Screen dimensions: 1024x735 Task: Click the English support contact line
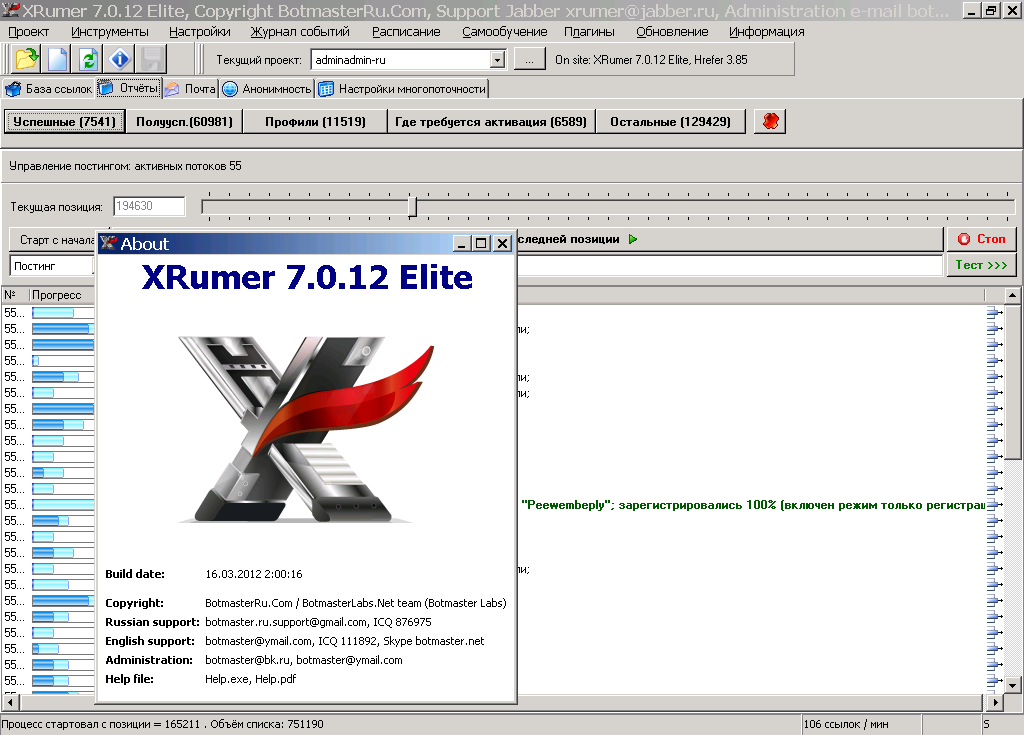click(345, 641)
